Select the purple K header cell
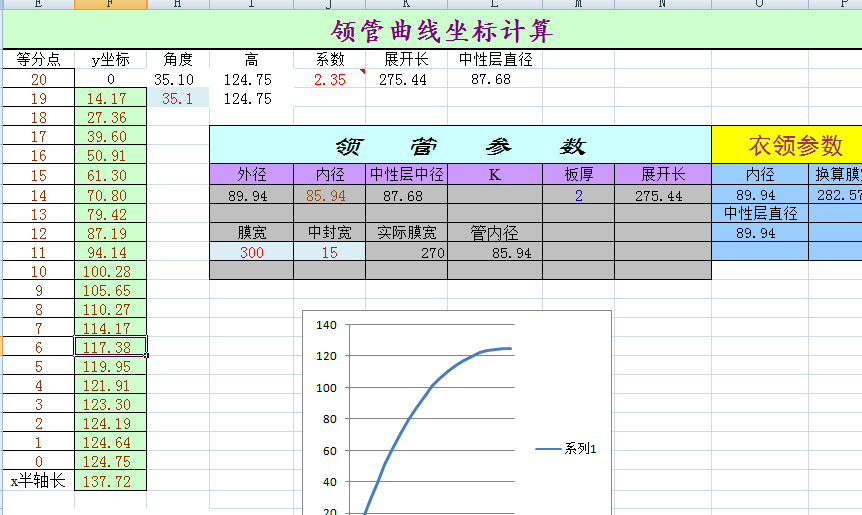Viewport: 862px width, 515px height. point(495,174)
